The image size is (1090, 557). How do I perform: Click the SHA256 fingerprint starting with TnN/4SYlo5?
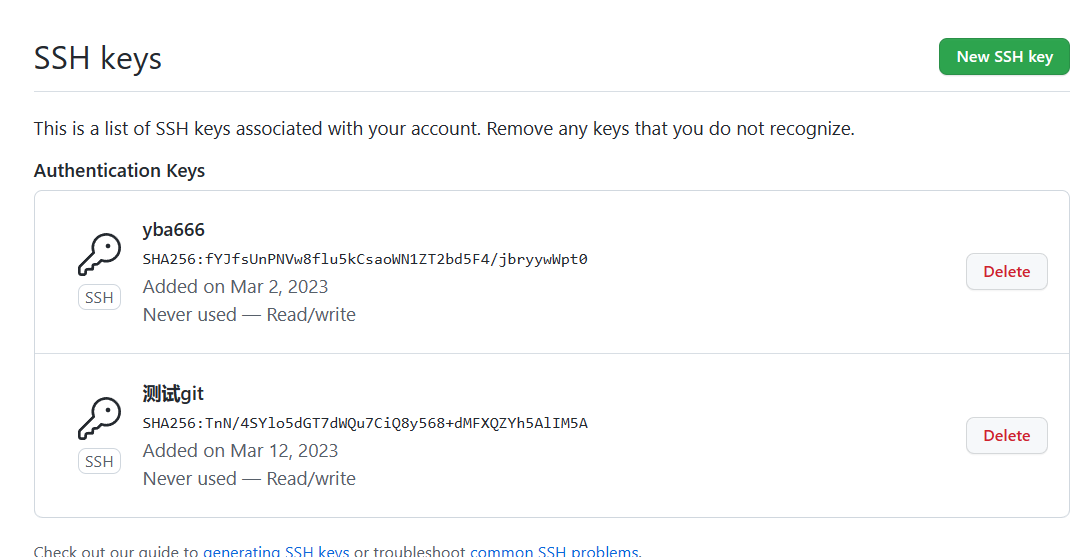click(365, 423)
